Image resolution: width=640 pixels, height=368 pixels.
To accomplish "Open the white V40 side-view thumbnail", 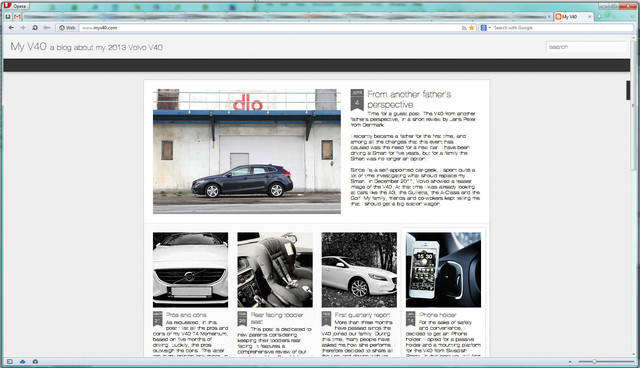I will [x=359, y=270].
